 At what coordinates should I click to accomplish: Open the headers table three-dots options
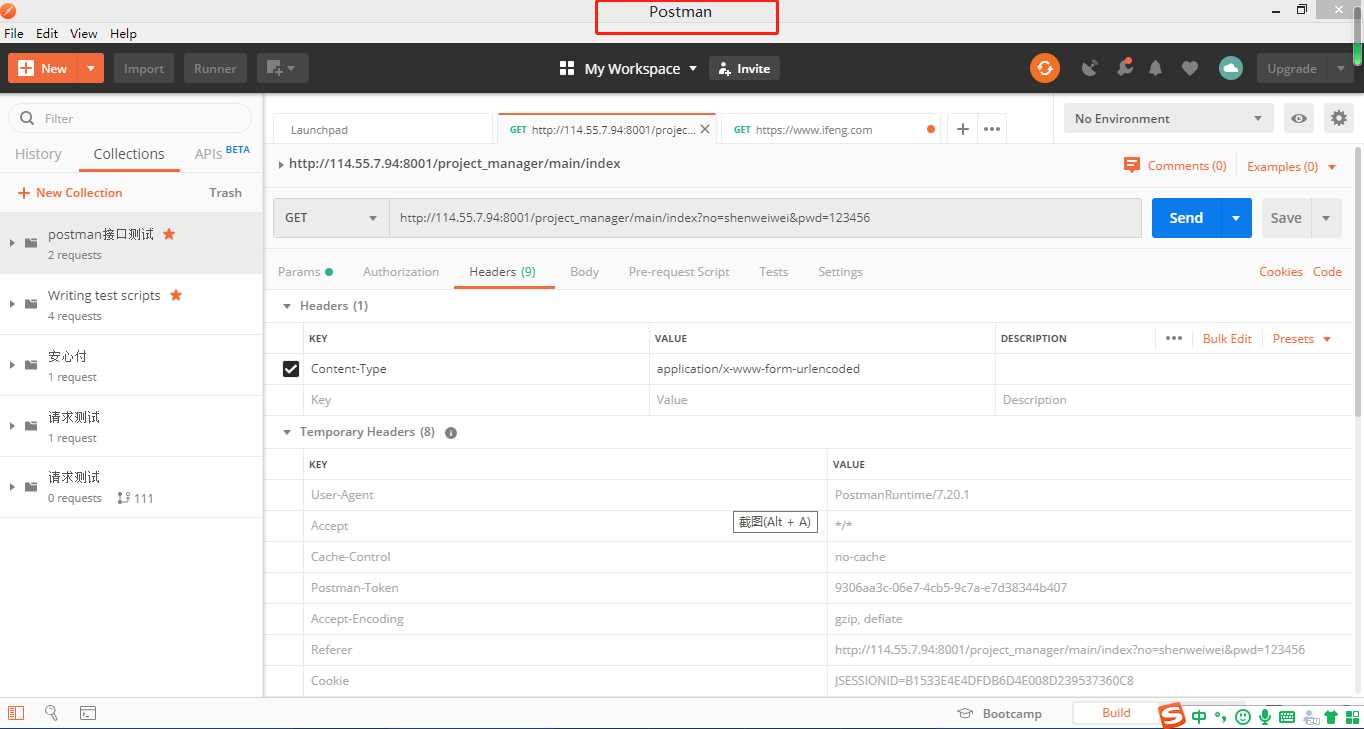pyautogui.click(x=1174, y=338)
